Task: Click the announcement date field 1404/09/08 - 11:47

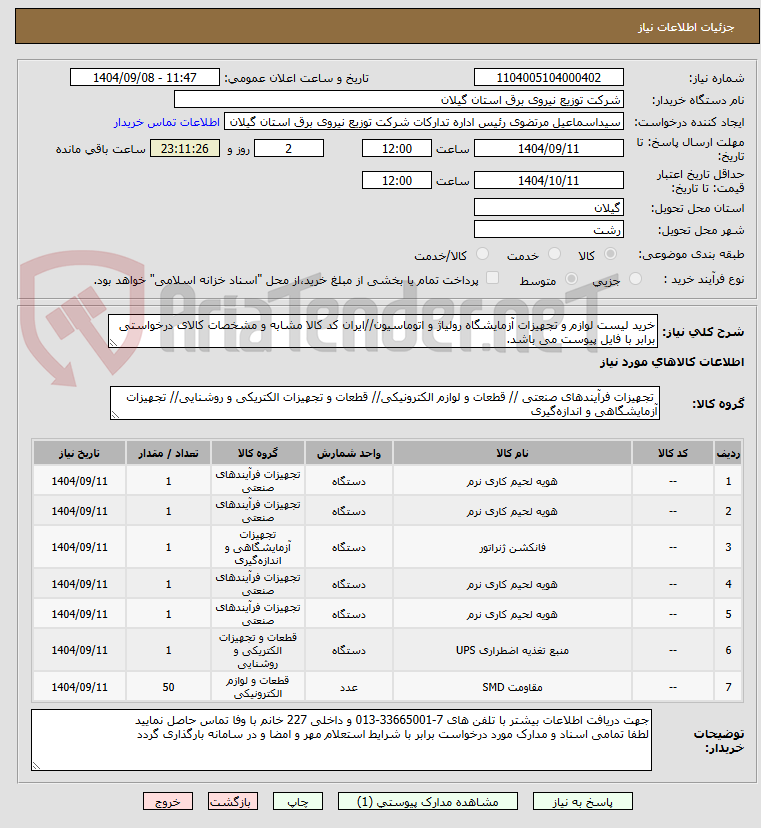Action: click(x=145, y=78)
